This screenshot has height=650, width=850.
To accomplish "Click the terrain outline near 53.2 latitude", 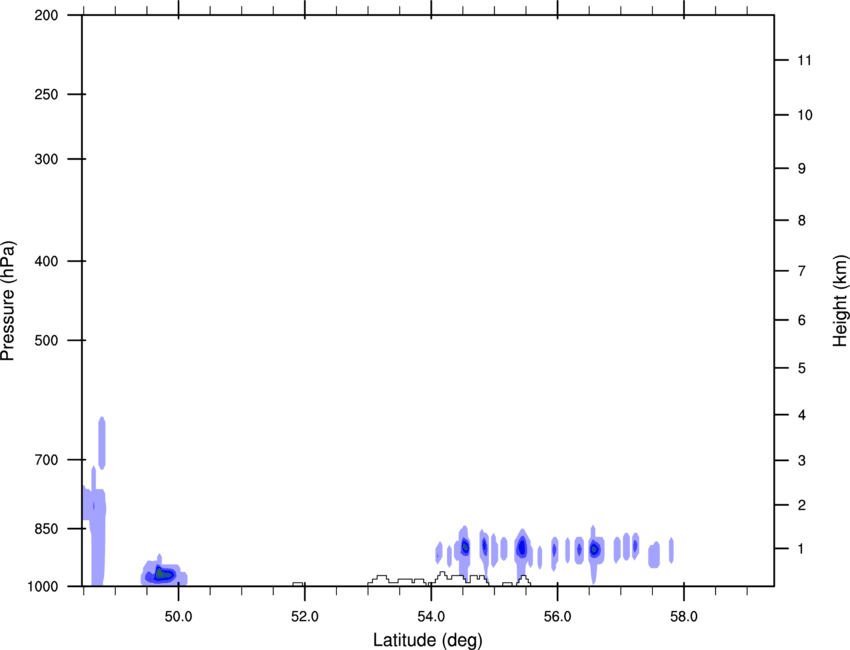I will (381, 578).
